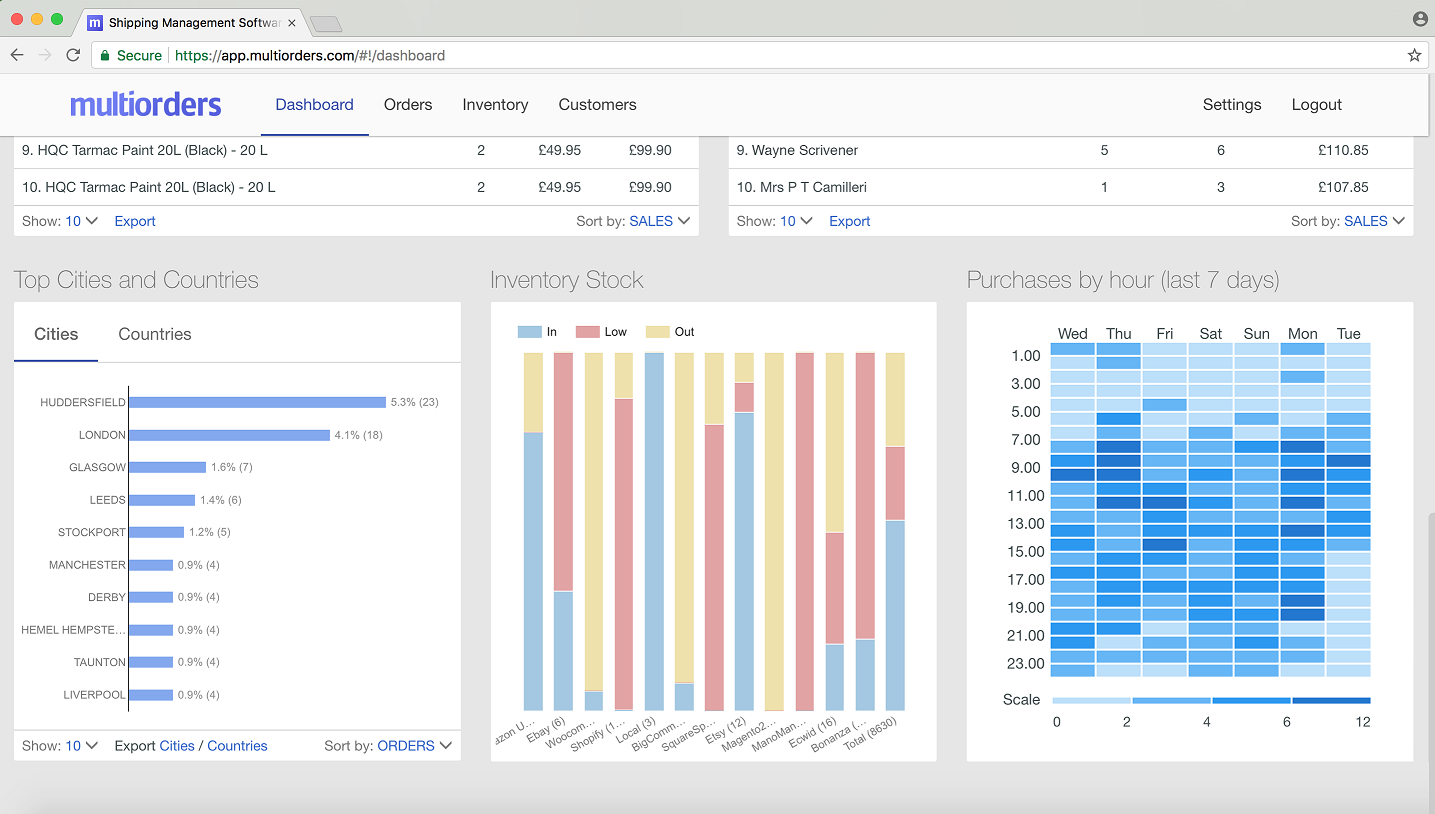The image size is (1435, 814).
Task: Reload the page via refresh icon
Action: pos(72,55)
